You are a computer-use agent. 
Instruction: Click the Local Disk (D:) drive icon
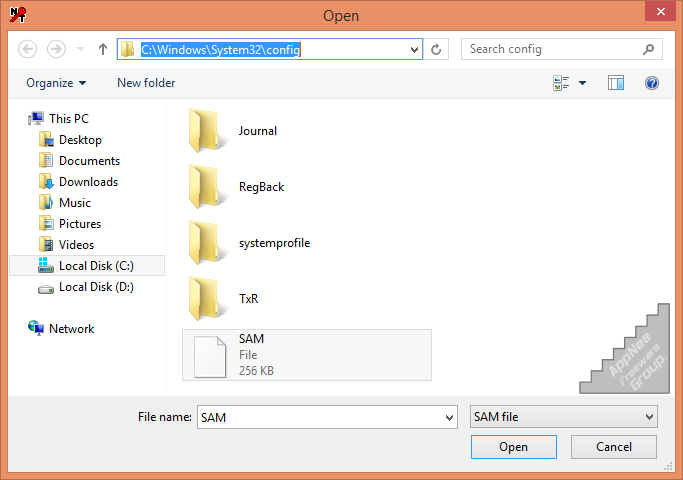pos(46,289)
